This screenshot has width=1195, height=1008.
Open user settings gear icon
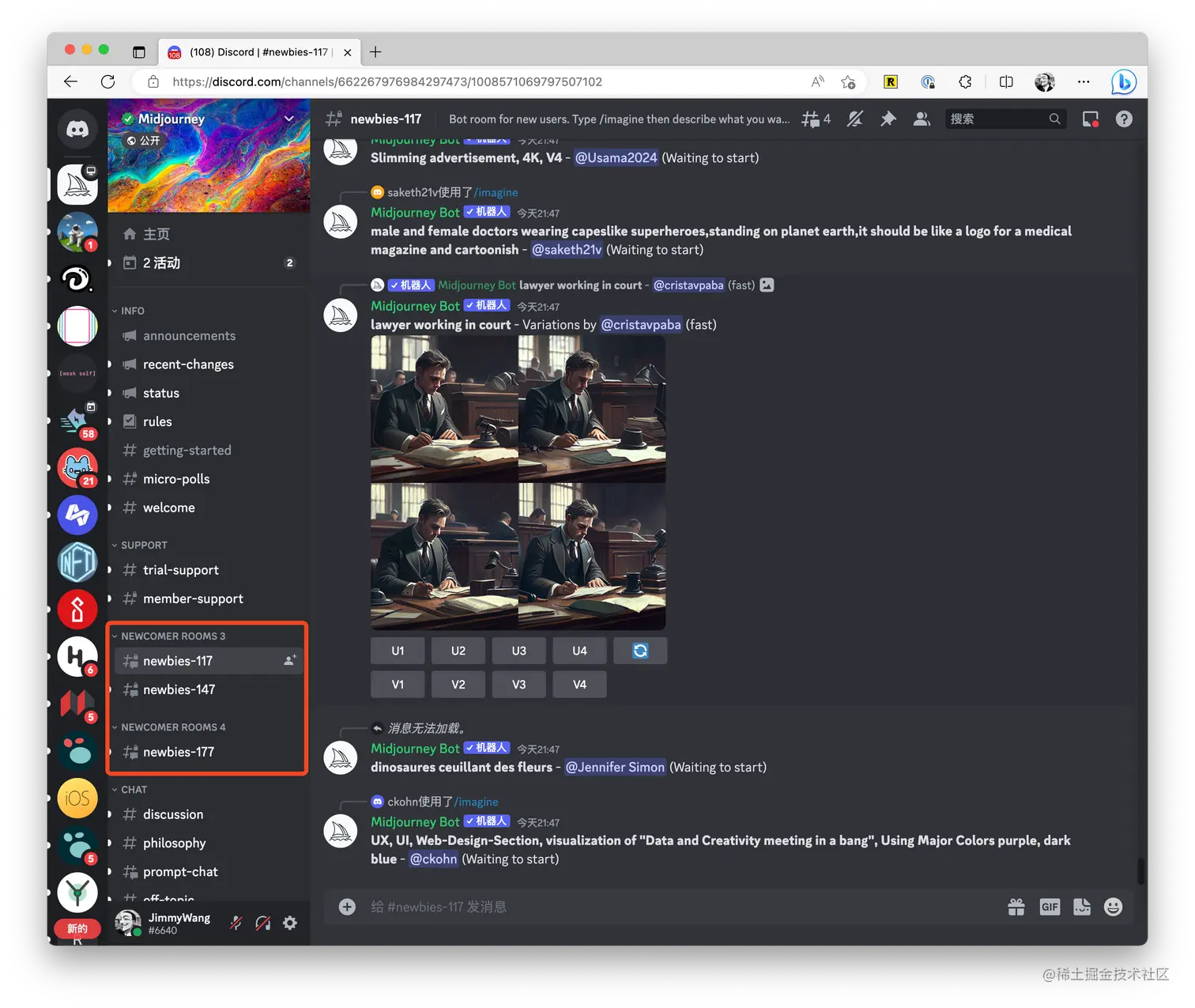coord(290,923)
